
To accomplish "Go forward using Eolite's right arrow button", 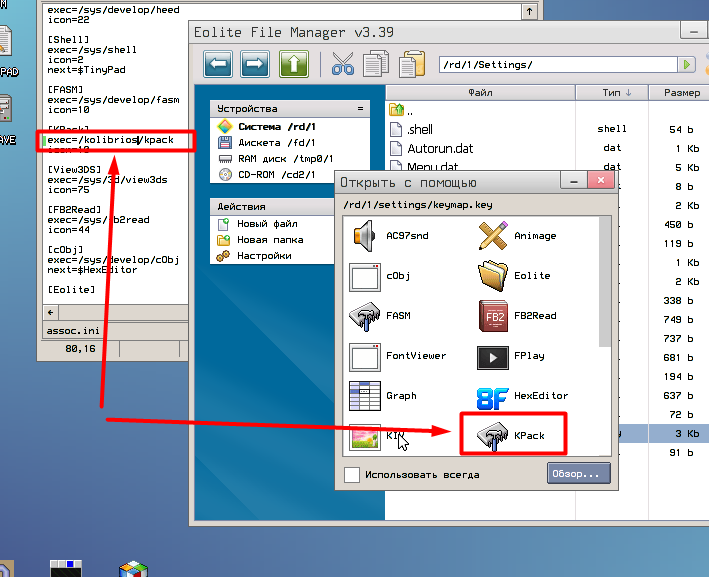I will [x=255, y=64].
